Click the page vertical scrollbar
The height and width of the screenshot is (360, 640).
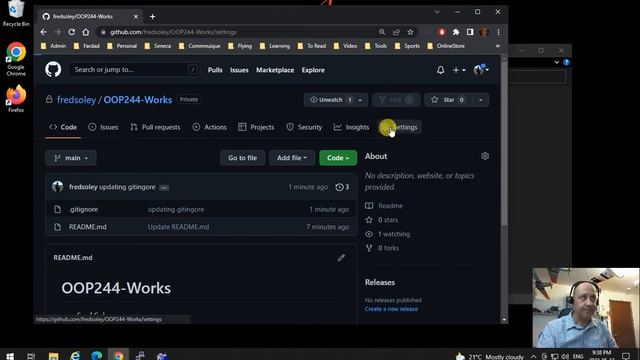click(x=504, y=143)
